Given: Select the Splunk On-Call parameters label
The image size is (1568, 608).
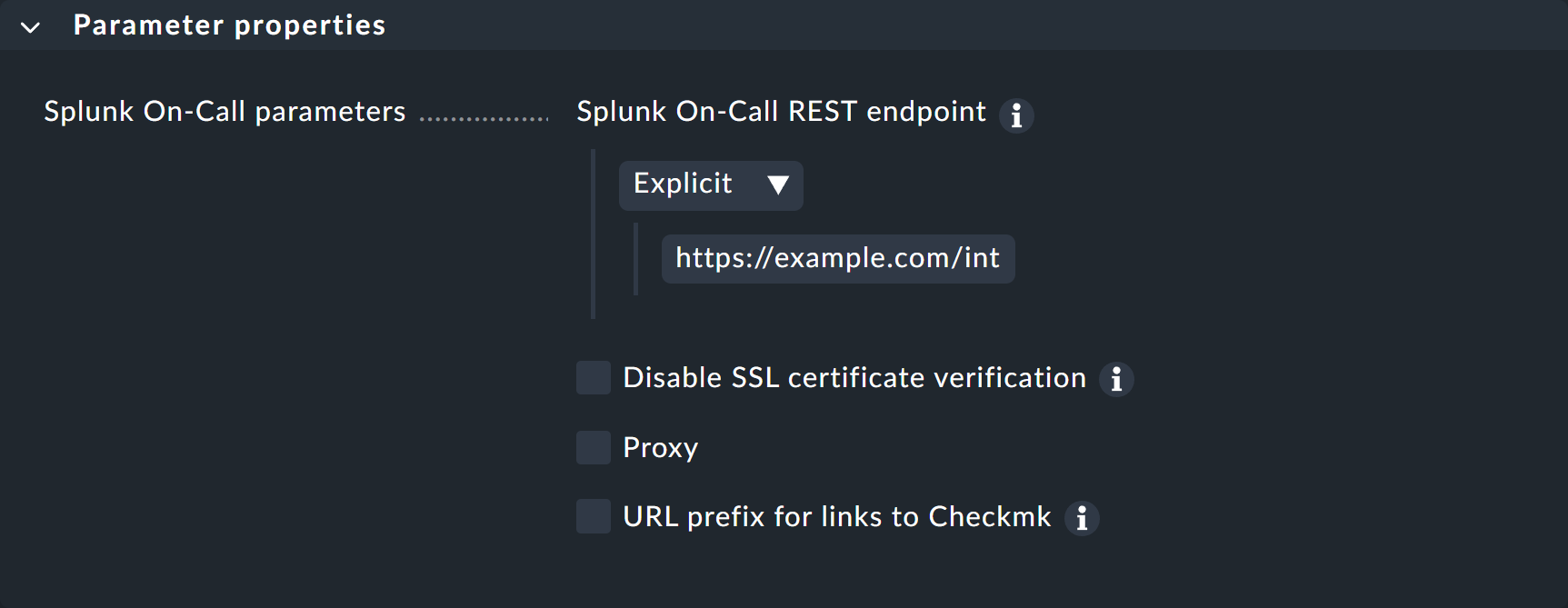Looking at the screenshot, I should pyautogui.click(x=224, y=112).
